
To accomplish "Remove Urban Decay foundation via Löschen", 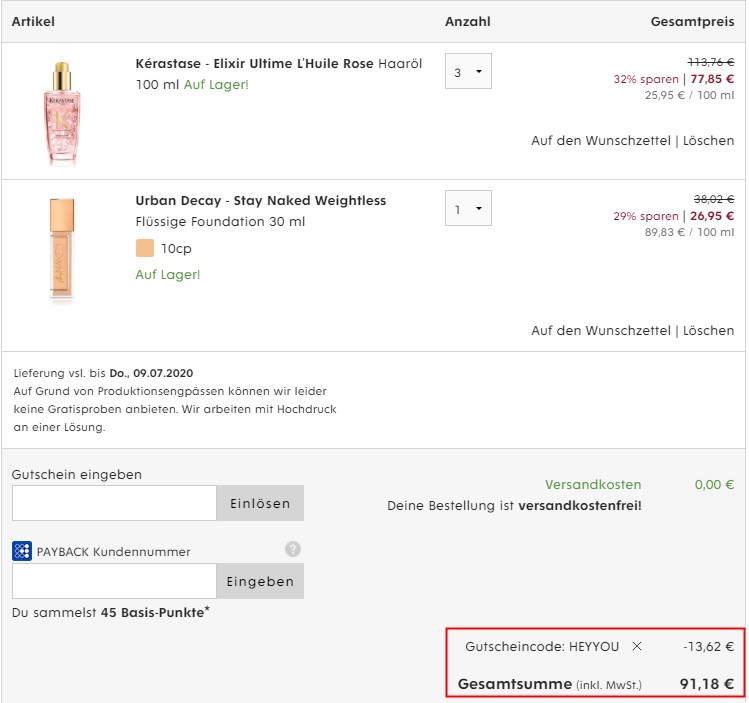I will coord(708,330).
